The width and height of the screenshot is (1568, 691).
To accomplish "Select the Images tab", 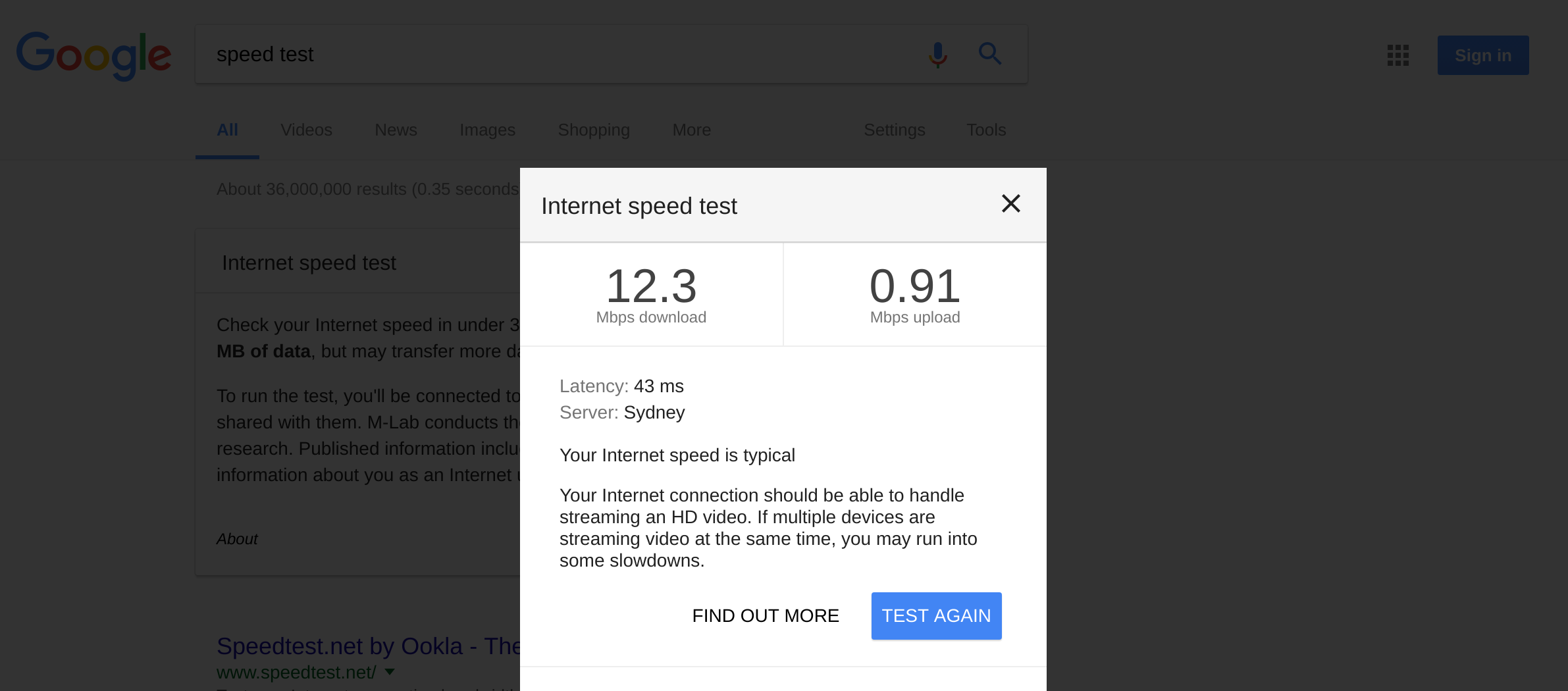I will [x=487, y=130].
